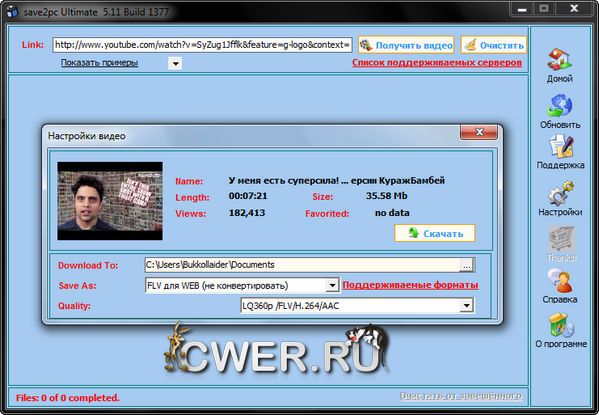The width and height of the screenshot is (599, 415).
Task: Close the Настройки видео dialog
Action: (x=479, y=132)
